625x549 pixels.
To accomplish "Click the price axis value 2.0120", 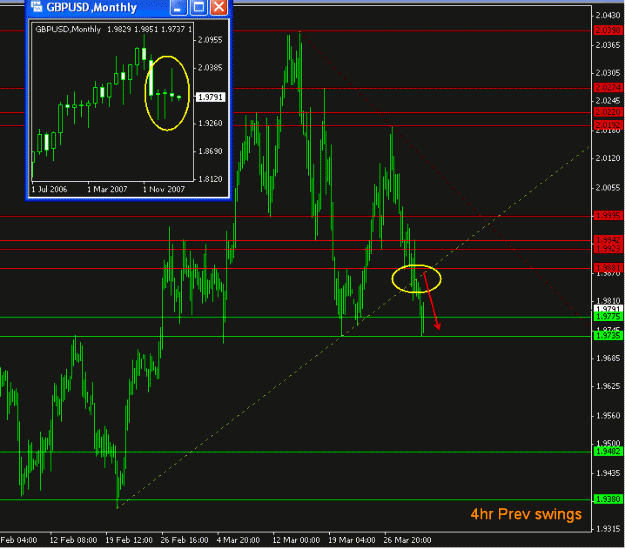I will point(608,158).
